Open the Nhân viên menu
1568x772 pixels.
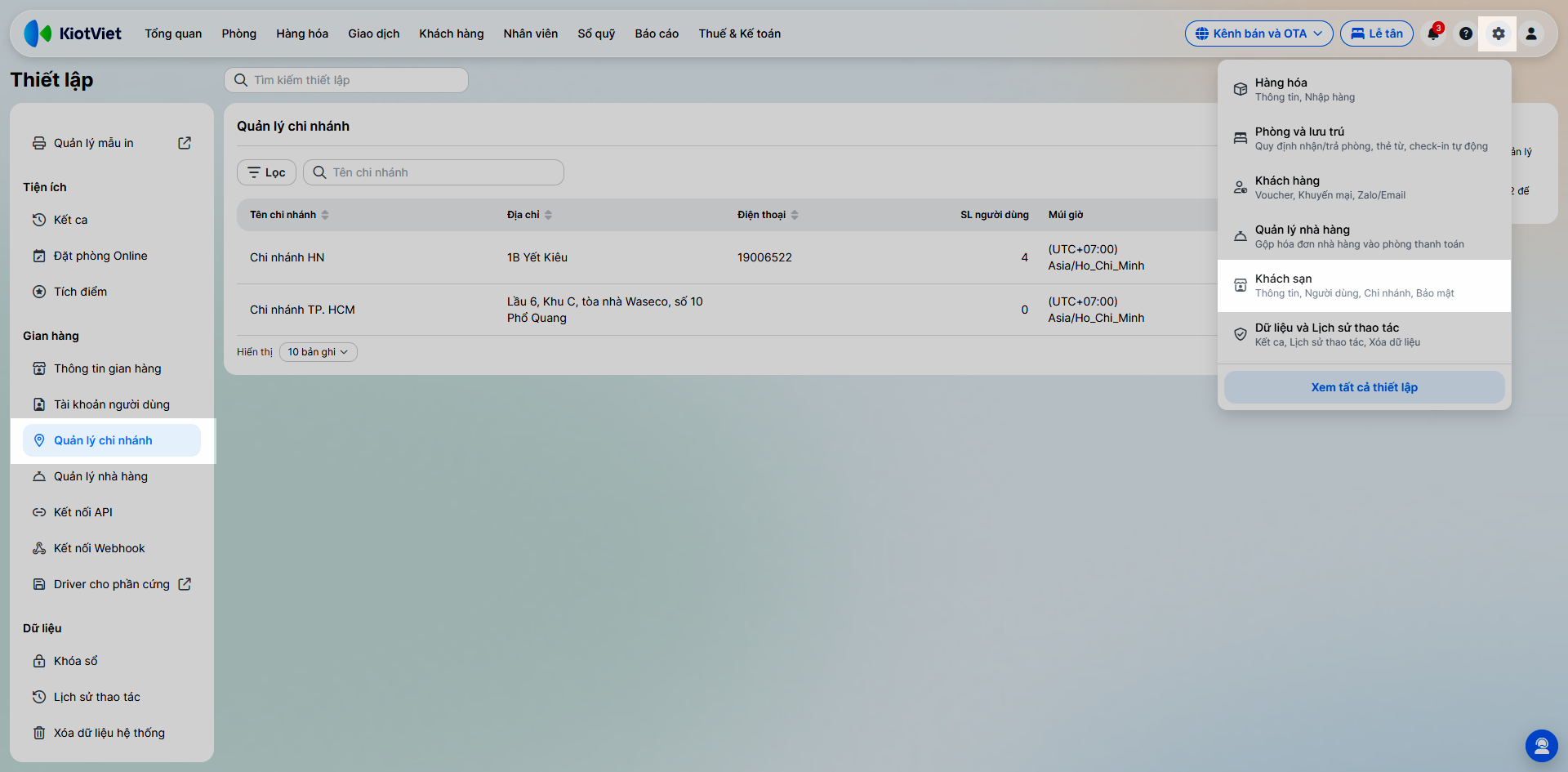[531, 33]
